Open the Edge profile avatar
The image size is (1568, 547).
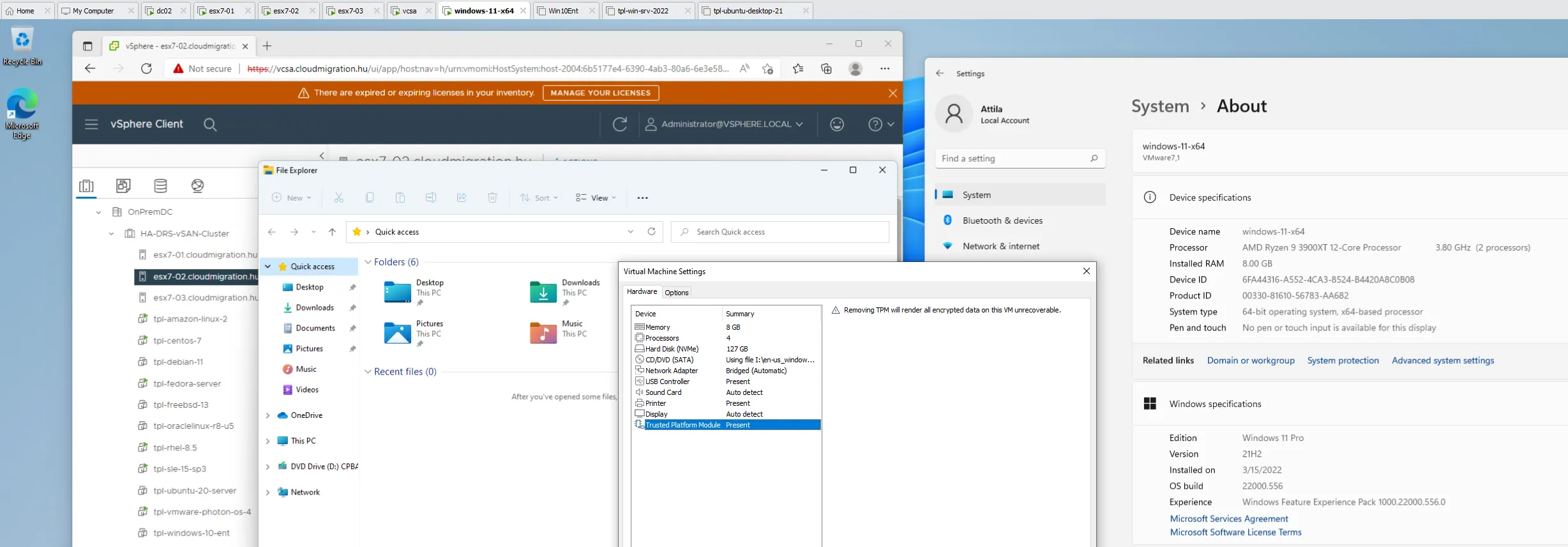[856, 68]
